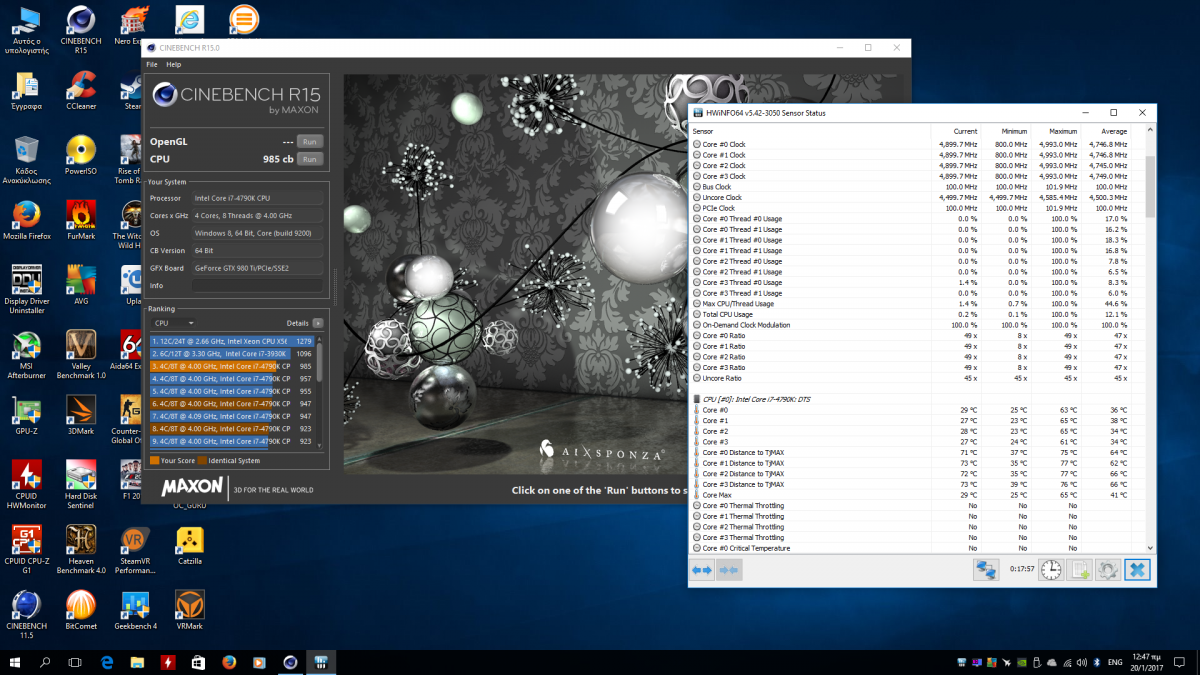Open the CCleaner desktop shortcut

[x=80, y=90]
